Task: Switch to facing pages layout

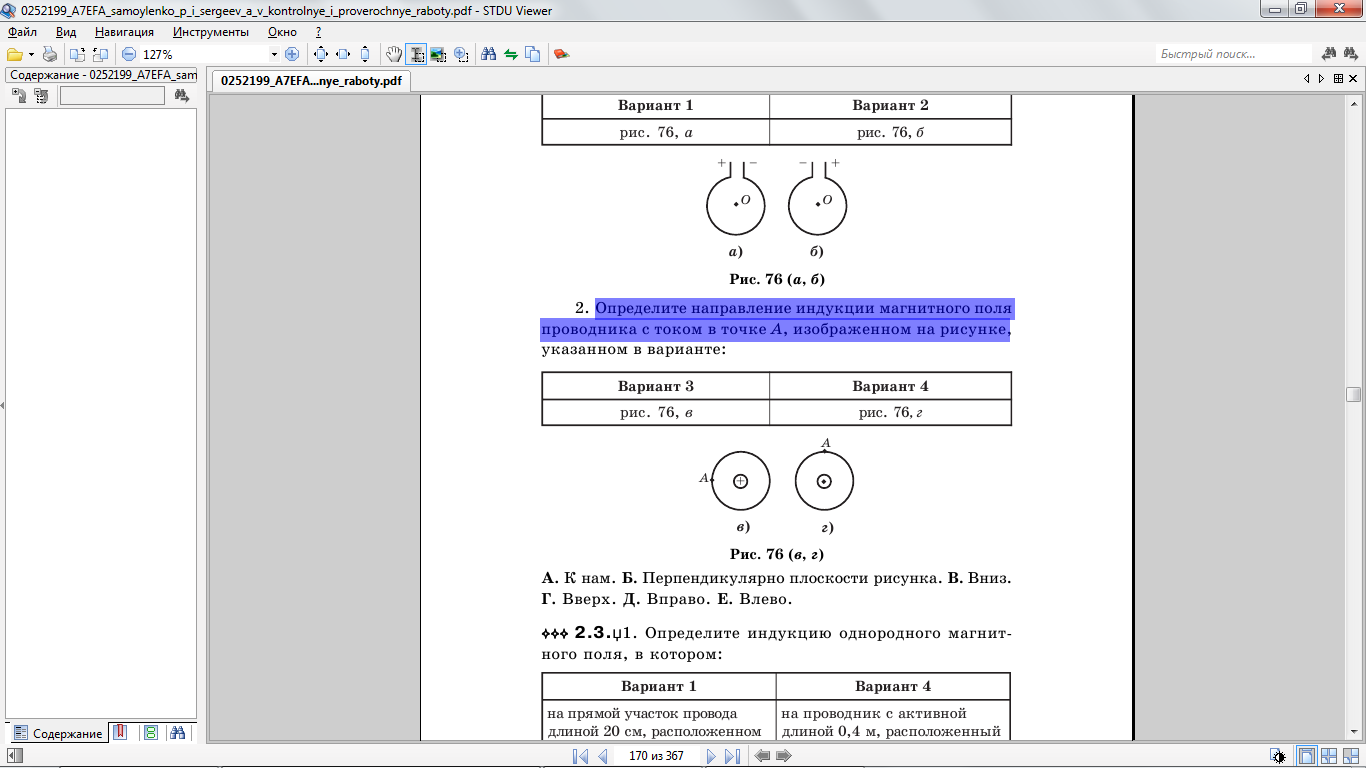Action: pos(1329,756)
